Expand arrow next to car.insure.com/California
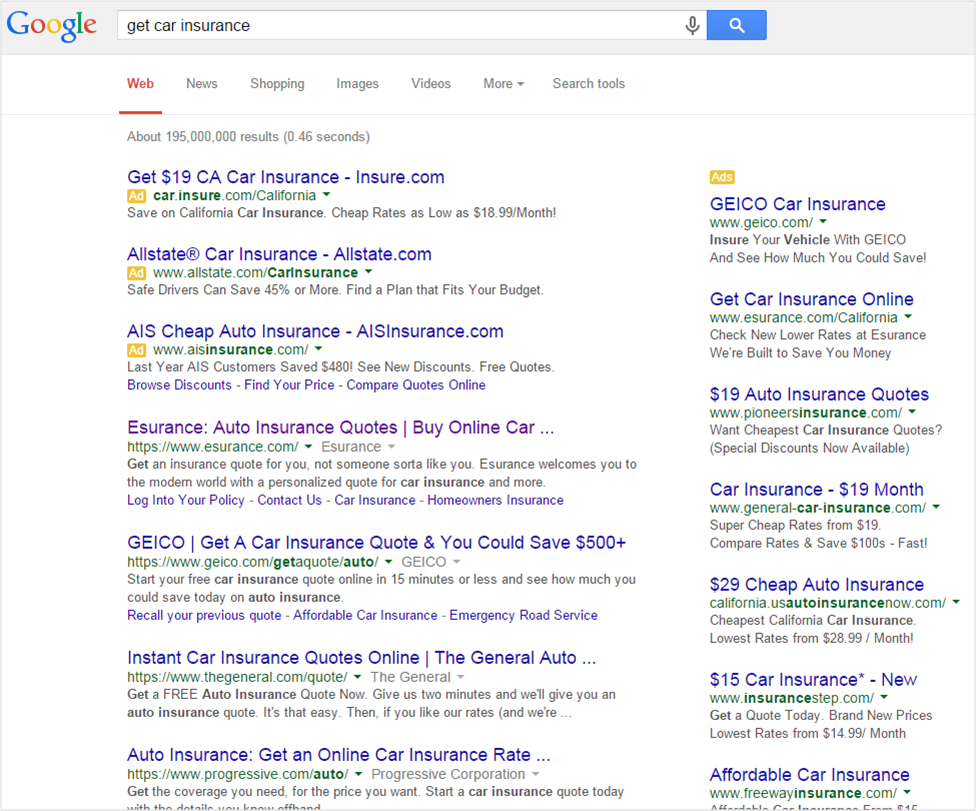Viewport: 976px width, 811px height. tap(326, 195)
